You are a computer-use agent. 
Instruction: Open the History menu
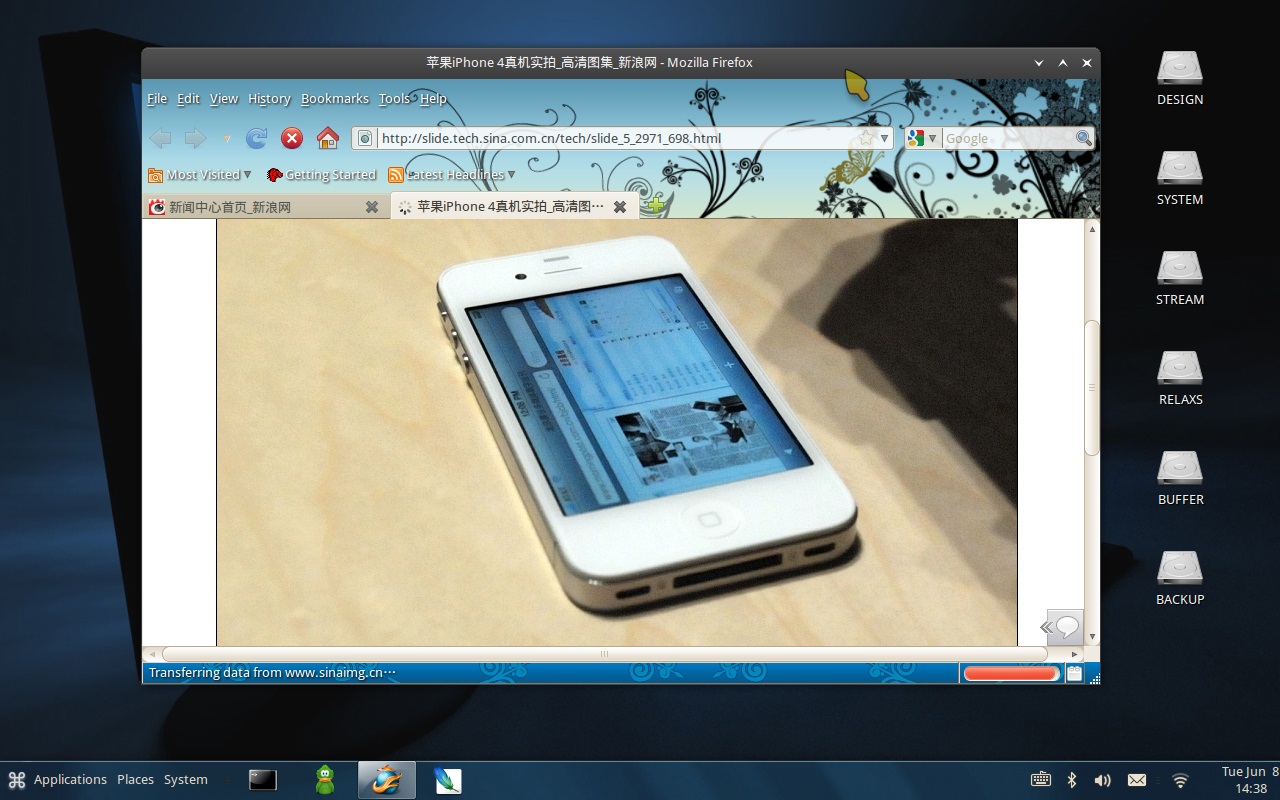pyautogui.click(x=269, y=98)
